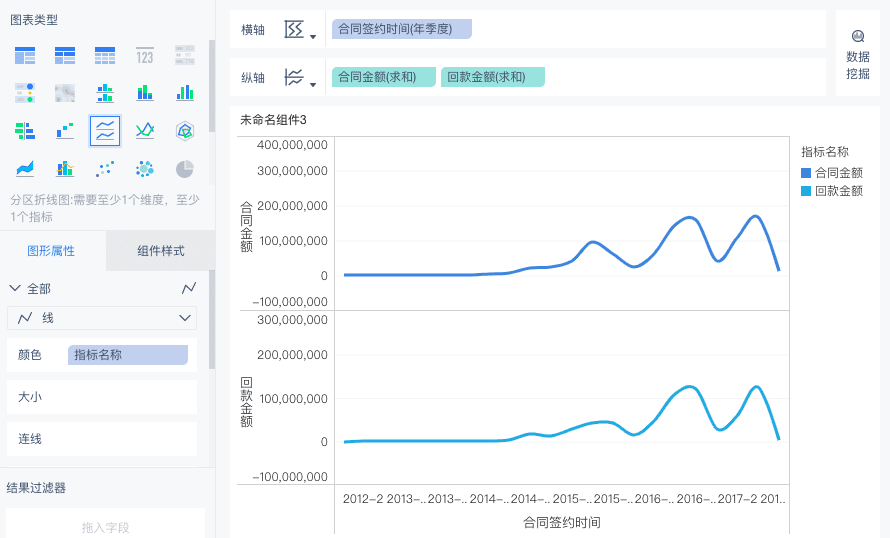Screen dimensions: 890x538
Task: Choose the waterfall chart type icon
Action: point(65,130)
